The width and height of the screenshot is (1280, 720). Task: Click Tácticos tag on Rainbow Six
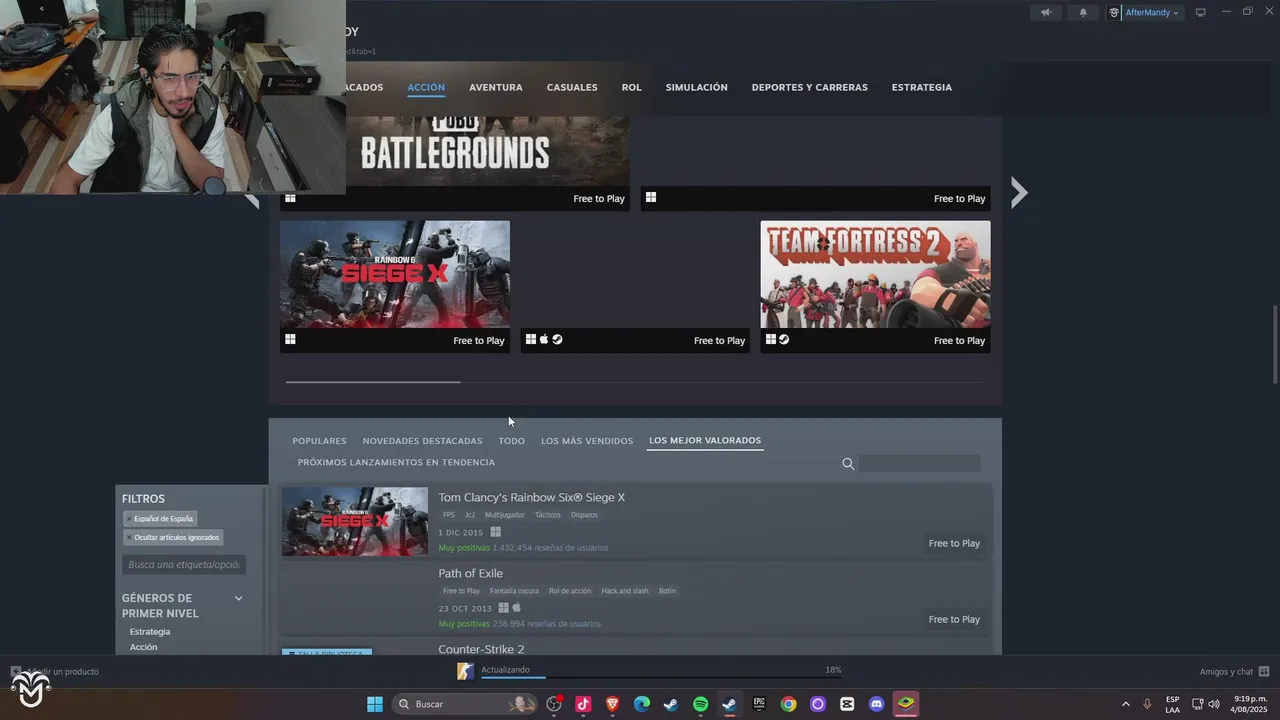coord(548,515)
